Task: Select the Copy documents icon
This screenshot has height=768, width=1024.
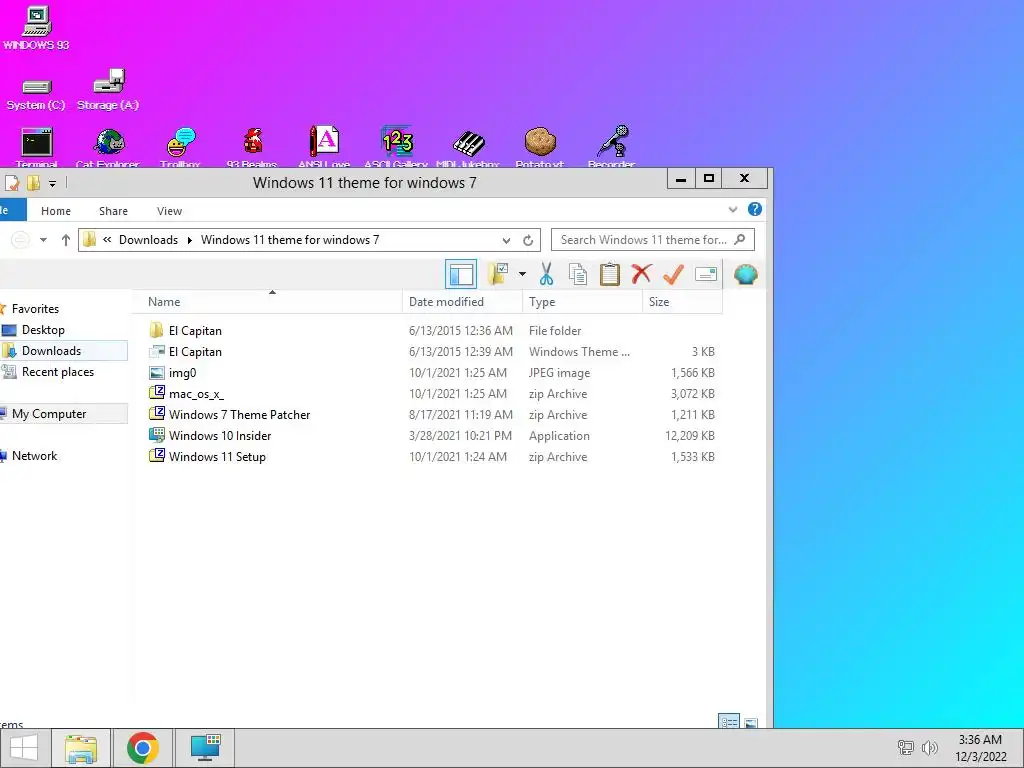Action: pyautogui.click(x=578, y=274)
